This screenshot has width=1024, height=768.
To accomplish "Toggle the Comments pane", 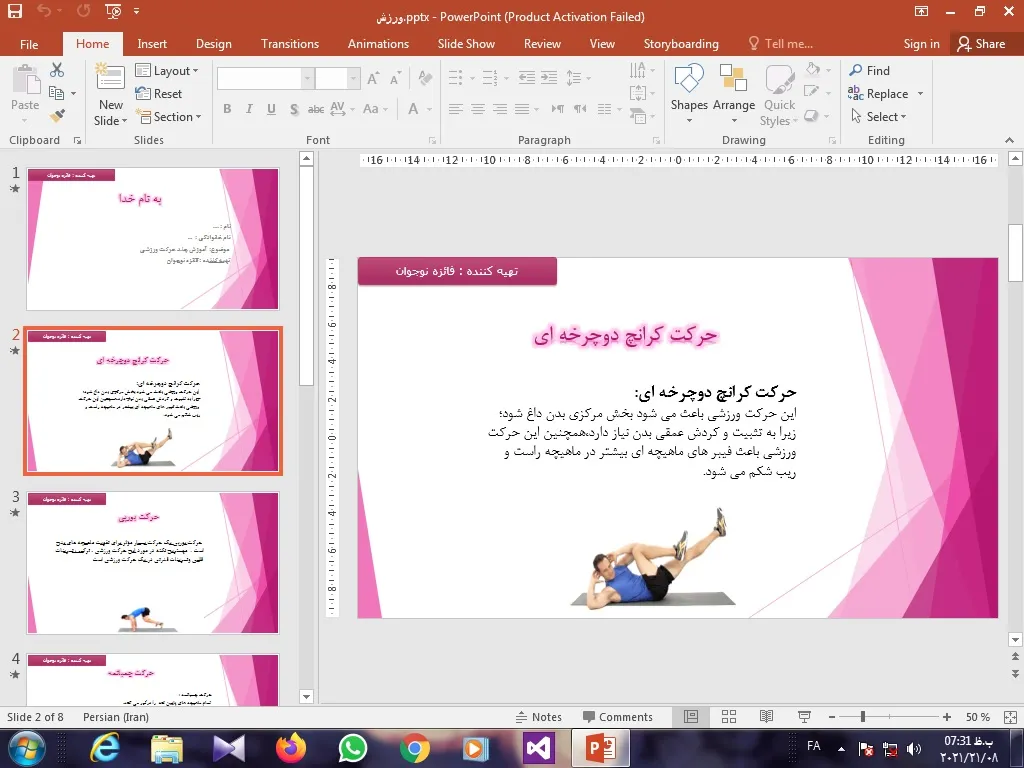I will click(x=617, y=717).
